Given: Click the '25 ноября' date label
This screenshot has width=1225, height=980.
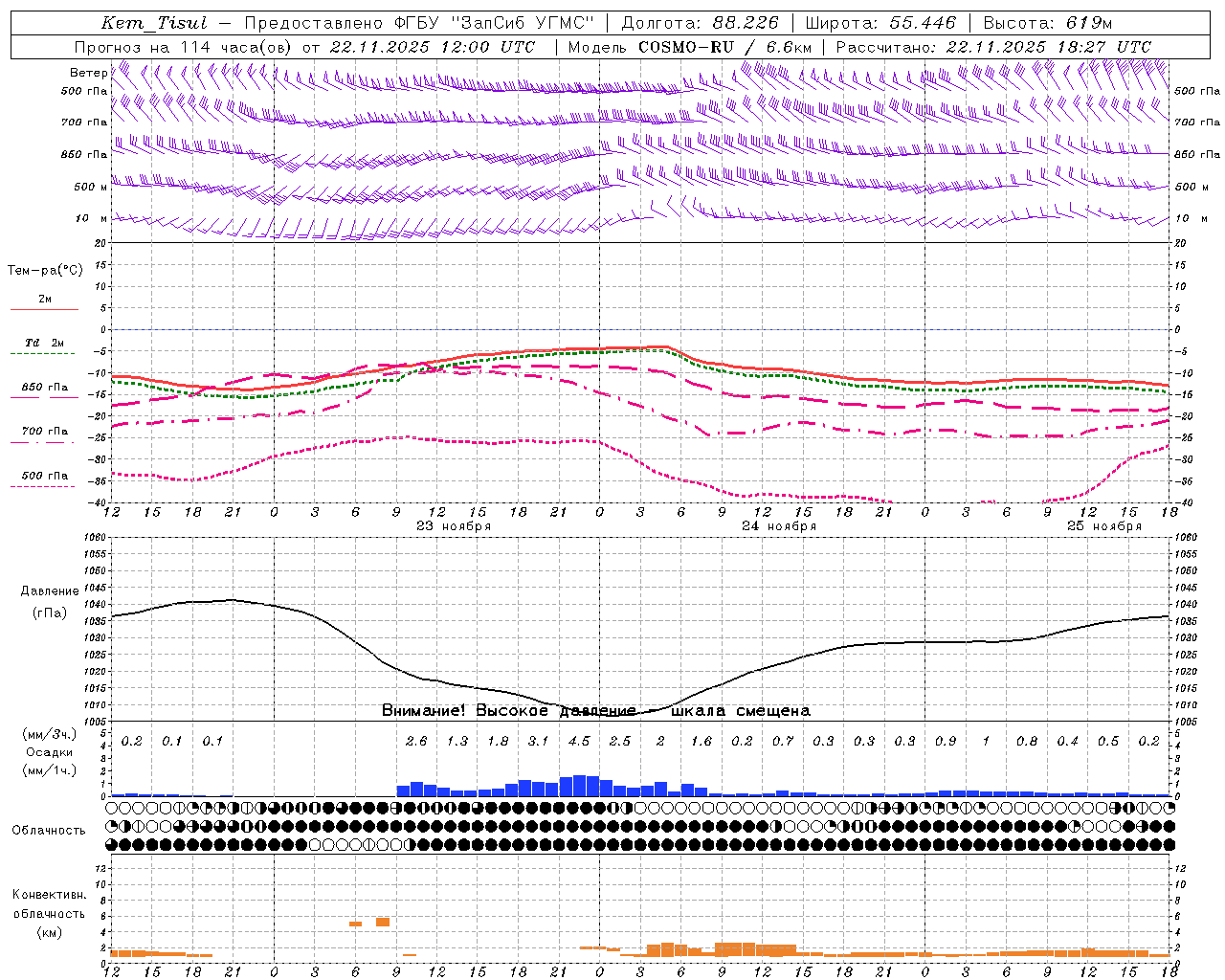Looking at the screenshot, I should (x=1104, y=526).
